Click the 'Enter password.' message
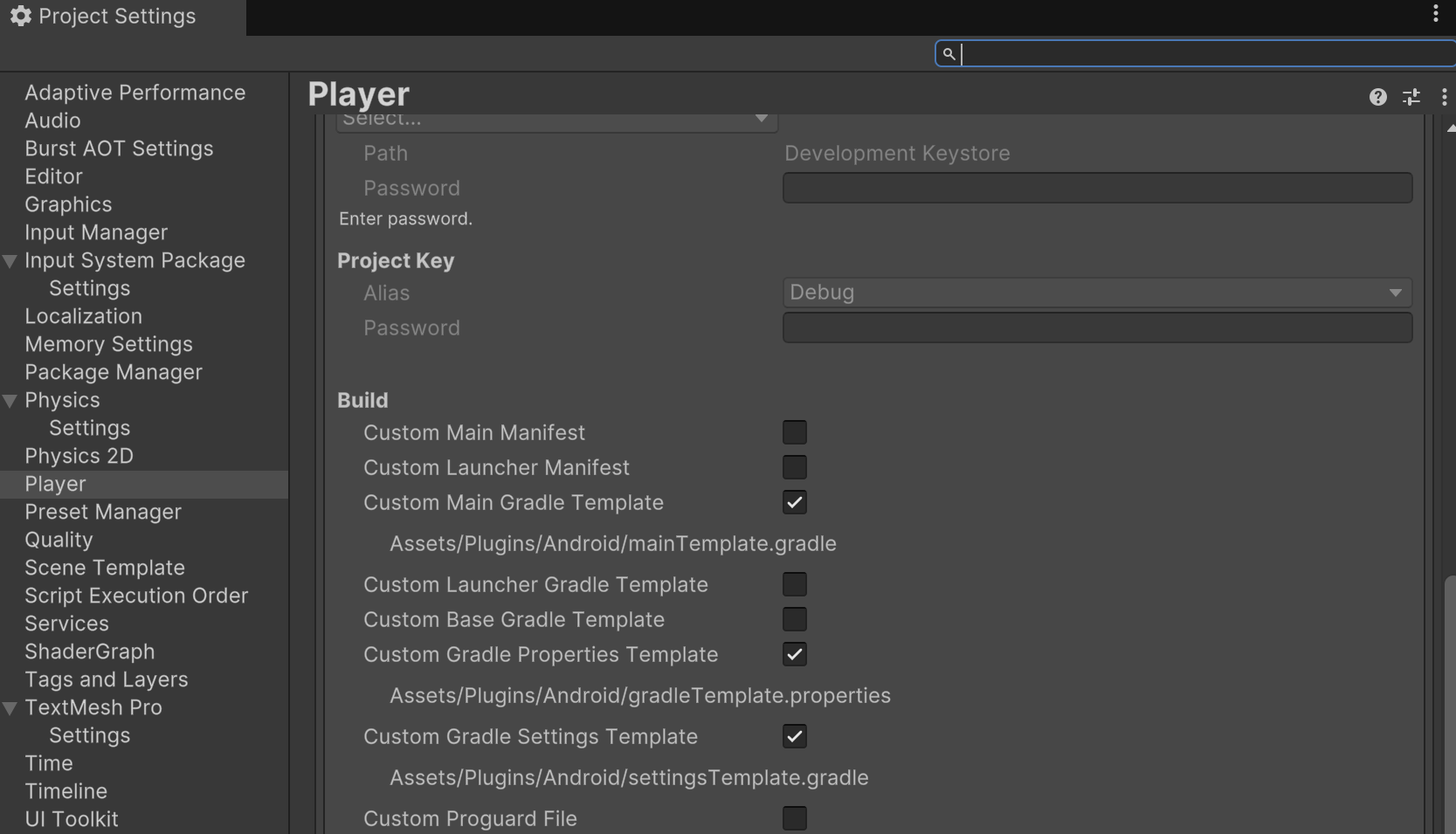Viewport: 1456px width, 834px height. point(405,218)
